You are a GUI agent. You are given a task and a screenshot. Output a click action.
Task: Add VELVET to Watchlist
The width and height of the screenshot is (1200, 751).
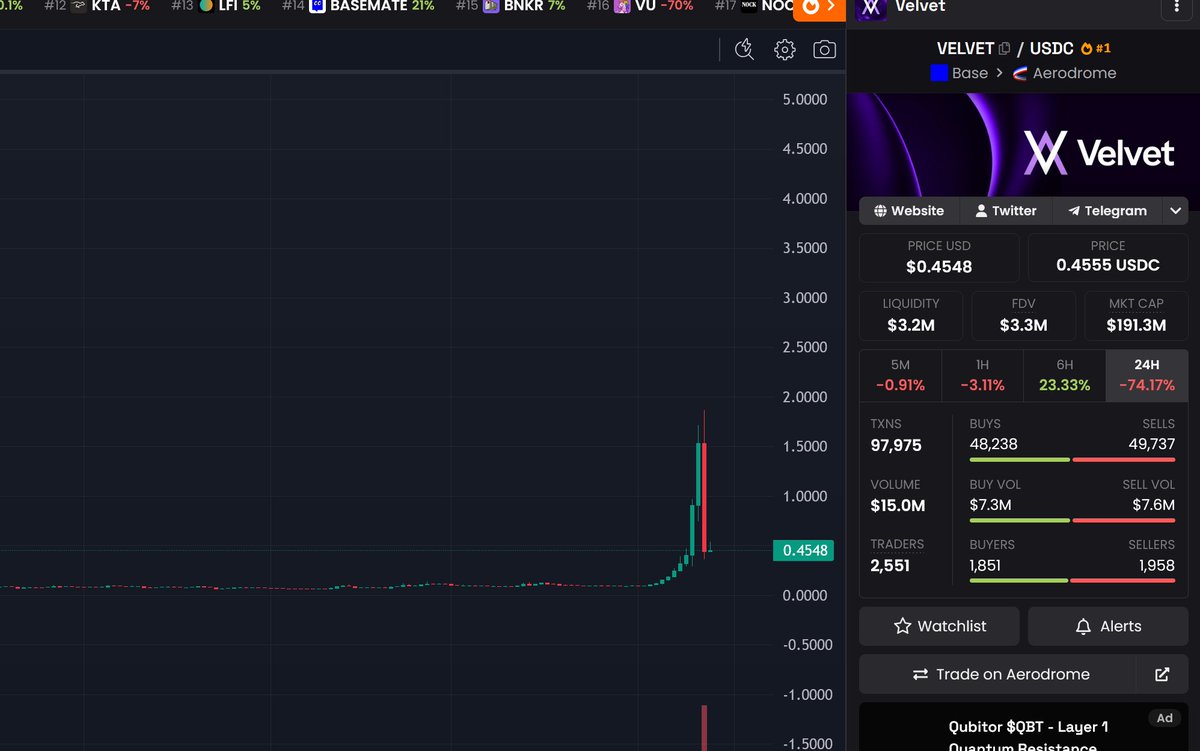click(939, 626)
